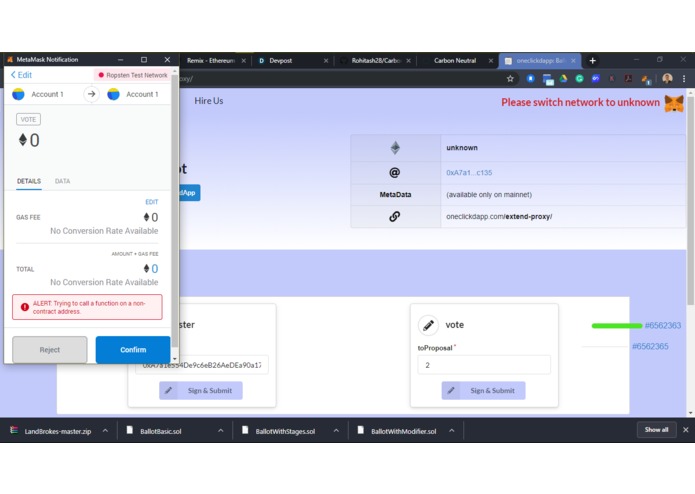Click the register address input field
Viewport: 695px width, 494px height.
[202, 365]
